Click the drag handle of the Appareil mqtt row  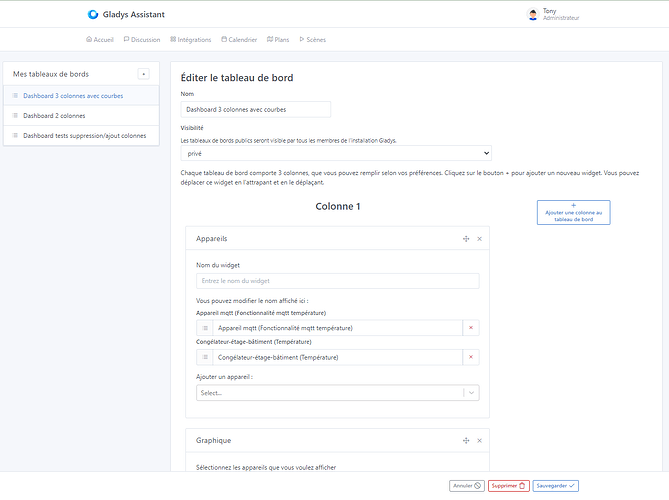point(204,328)
